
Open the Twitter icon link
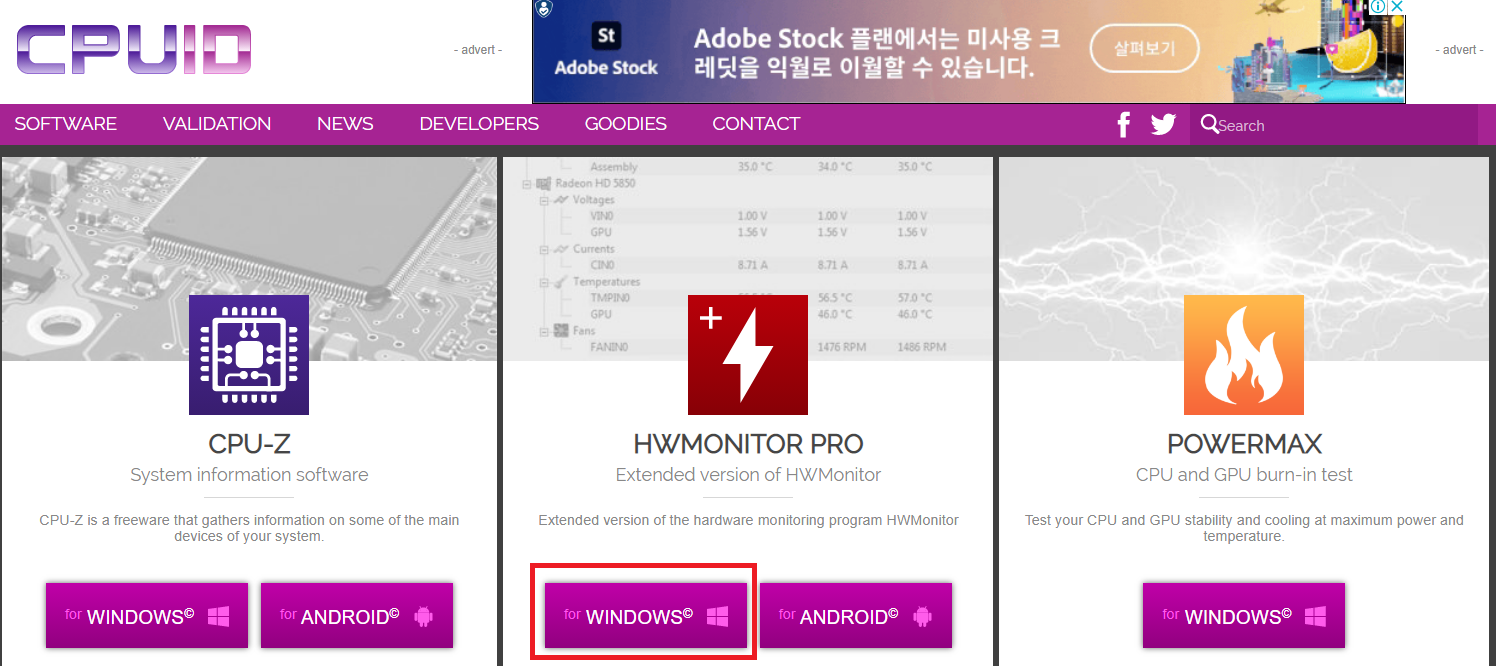pos(1163,125)
